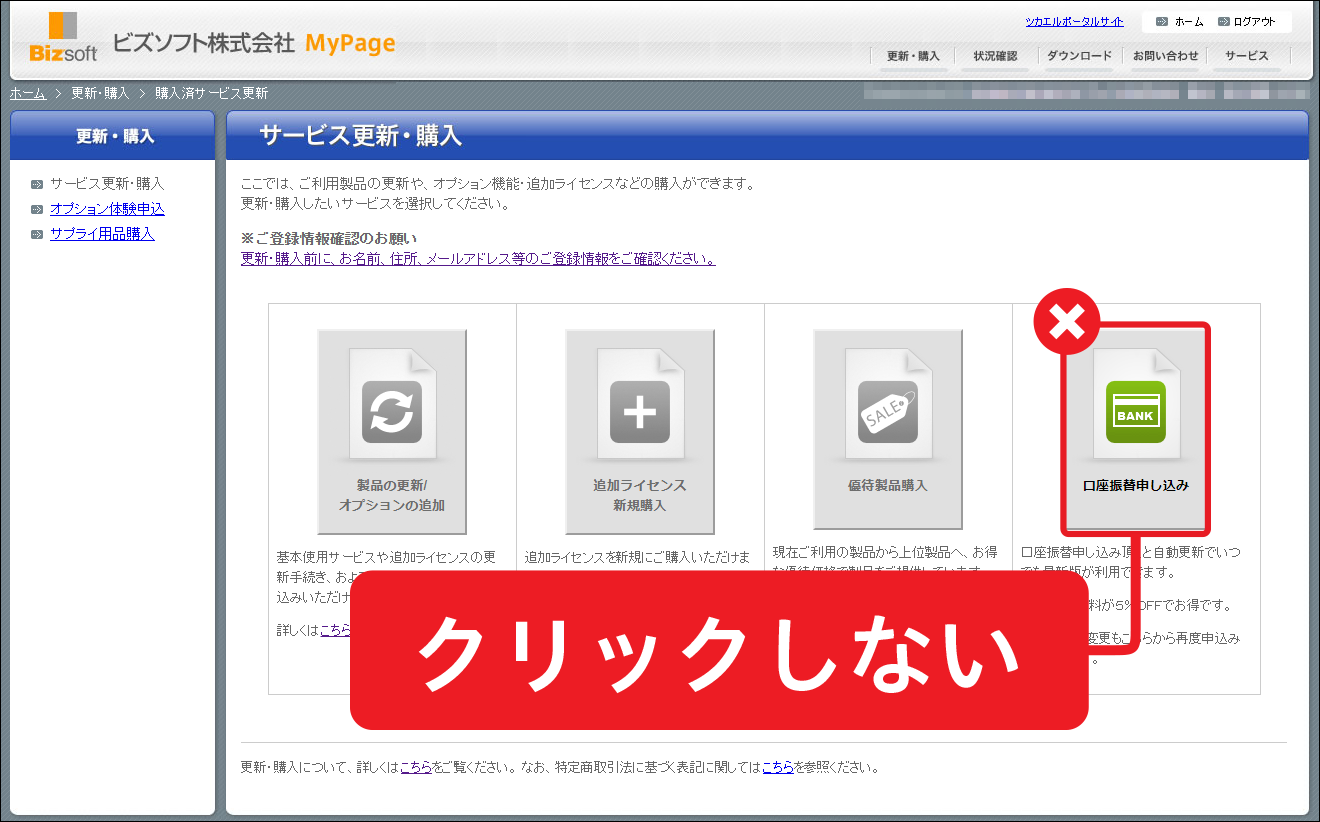Open the 製品の更新/オプションの追加 tile
The height and width of the screenshot is (822, 1320).
click(391, 431)
